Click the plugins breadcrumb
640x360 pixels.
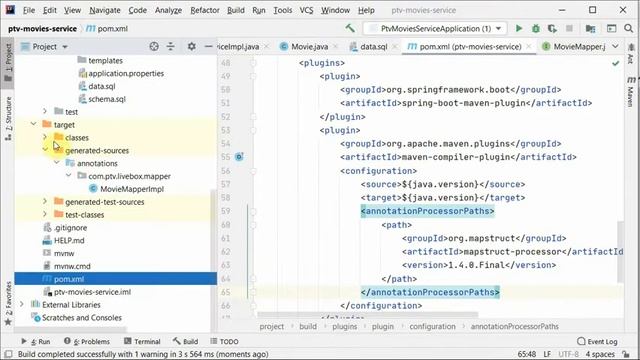coord(344,327)
